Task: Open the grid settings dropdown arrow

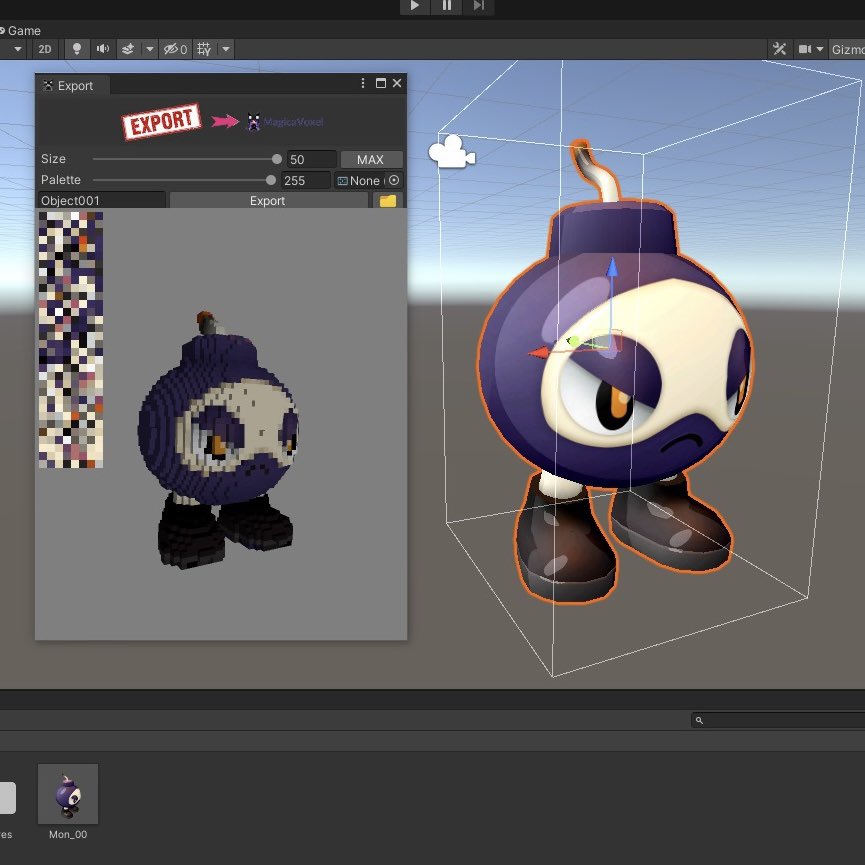Action: 226,49
